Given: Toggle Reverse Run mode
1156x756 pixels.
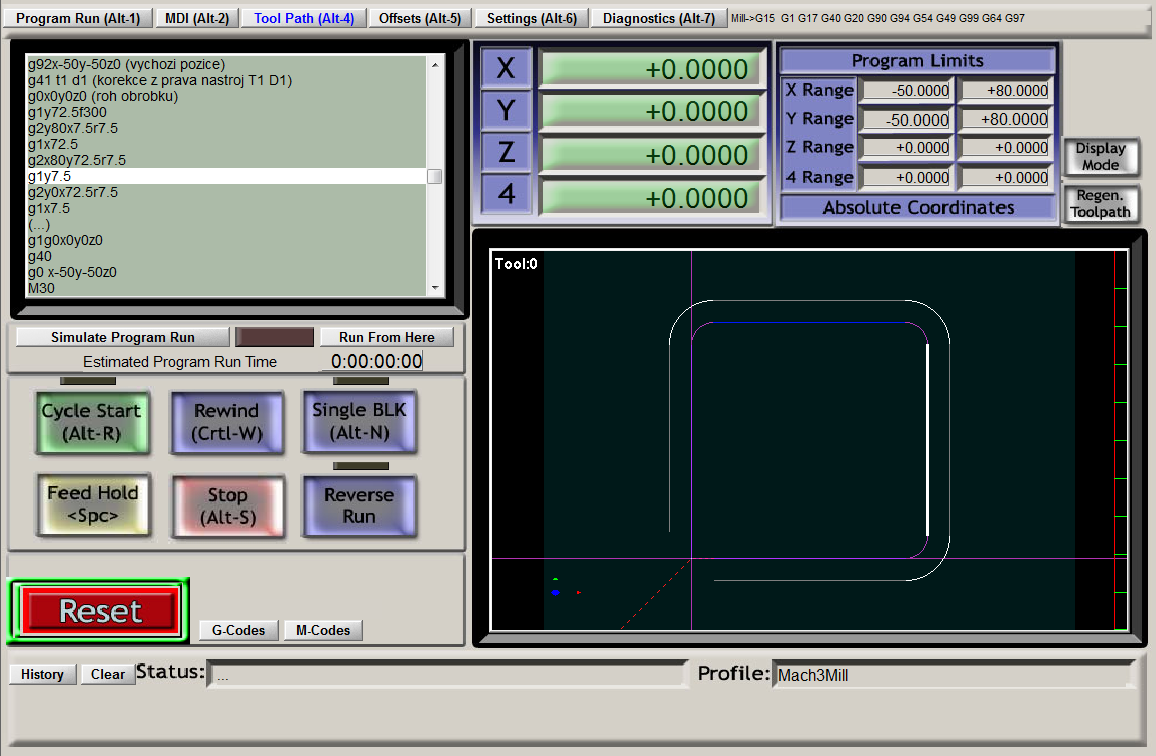Looking at the screenshot, I should [x=359, y=505].
